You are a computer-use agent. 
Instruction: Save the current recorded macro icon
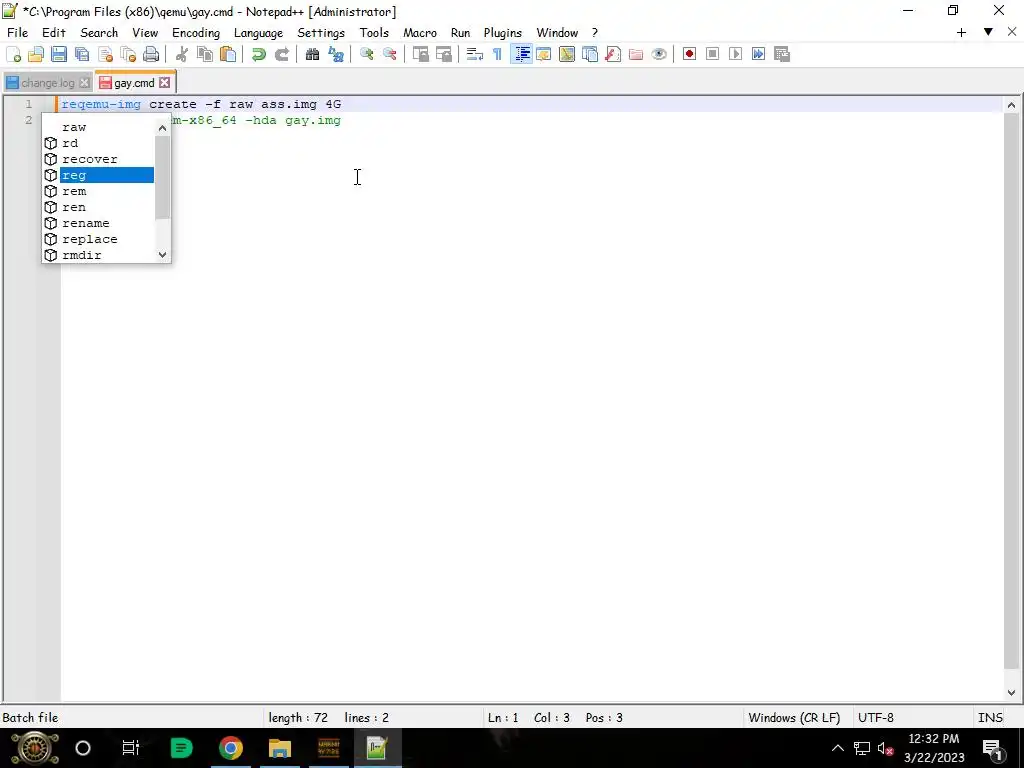coord(782,54)
